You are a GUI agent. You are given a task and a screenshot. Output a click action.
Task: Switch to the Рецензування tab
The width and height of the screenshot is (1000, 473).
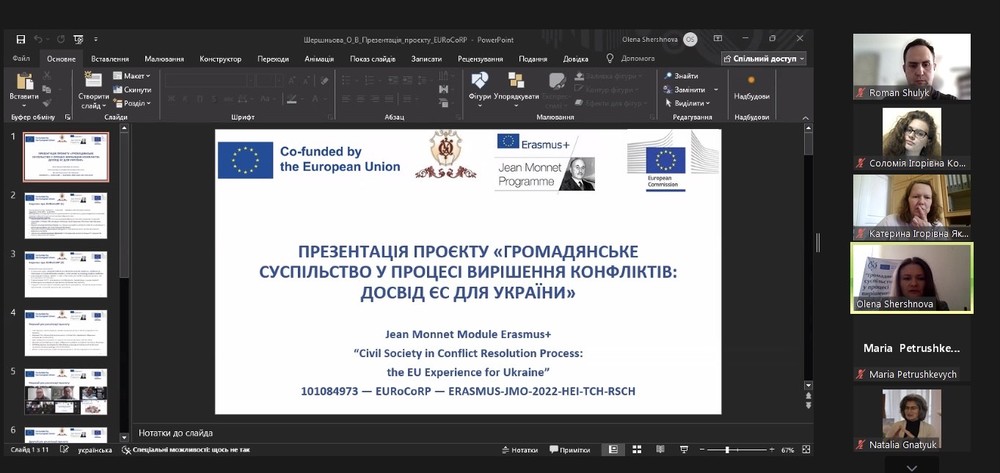480,59
